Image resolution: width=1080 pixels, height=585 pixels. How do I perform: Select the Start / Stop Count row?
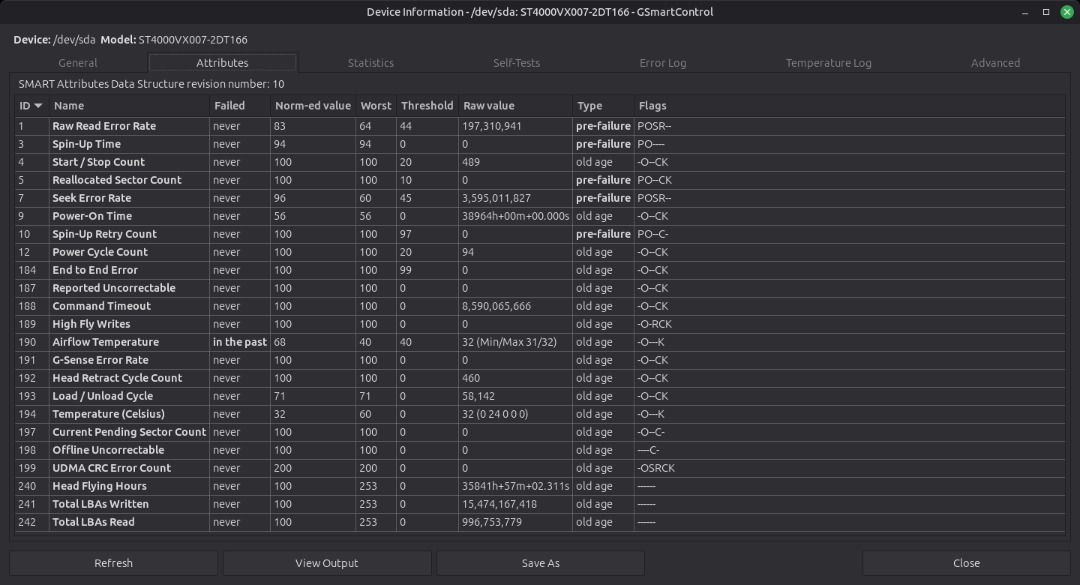(541, 162)
